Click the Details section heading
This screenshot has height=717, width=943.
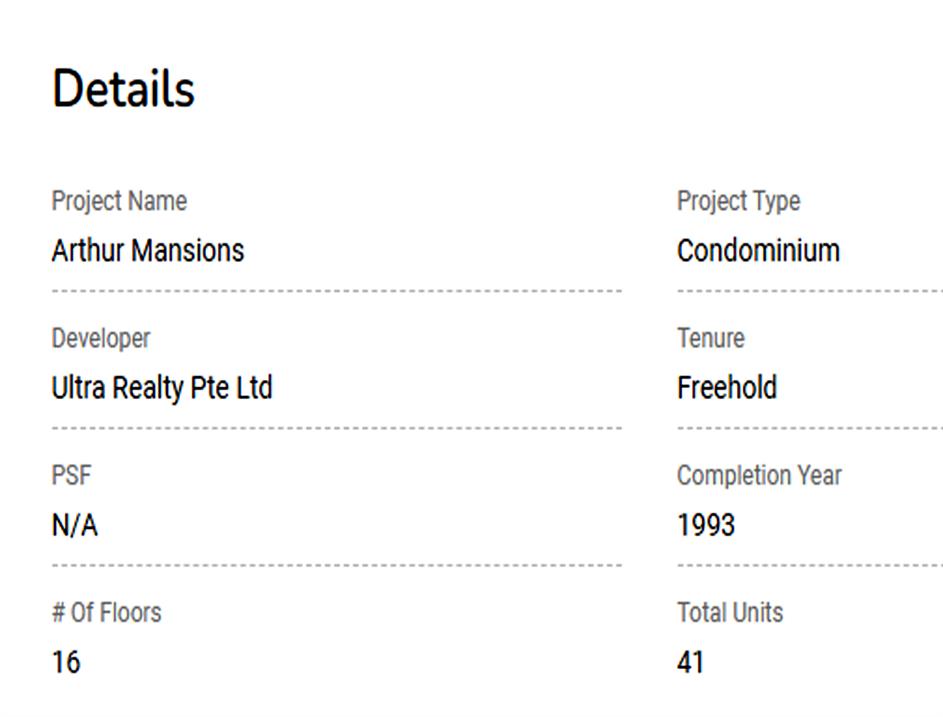click(123, 89)
